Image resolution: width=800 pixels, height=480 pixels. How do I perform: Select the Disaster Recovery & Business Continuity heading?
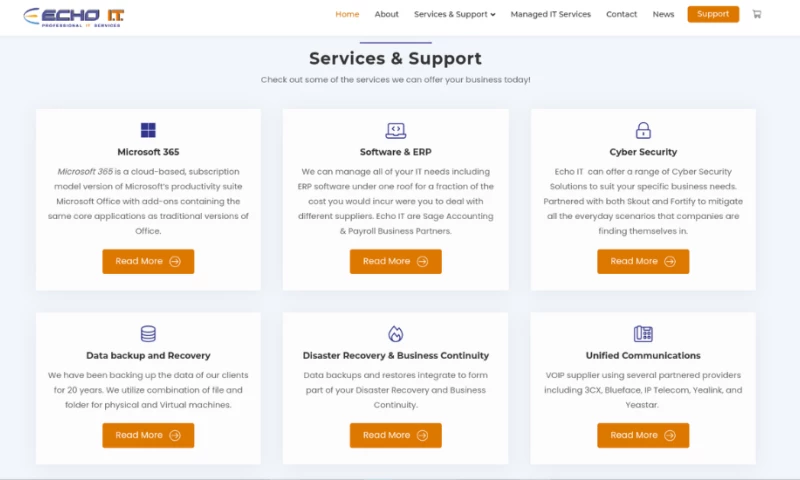pyautogui.click(x=395, y=355)
